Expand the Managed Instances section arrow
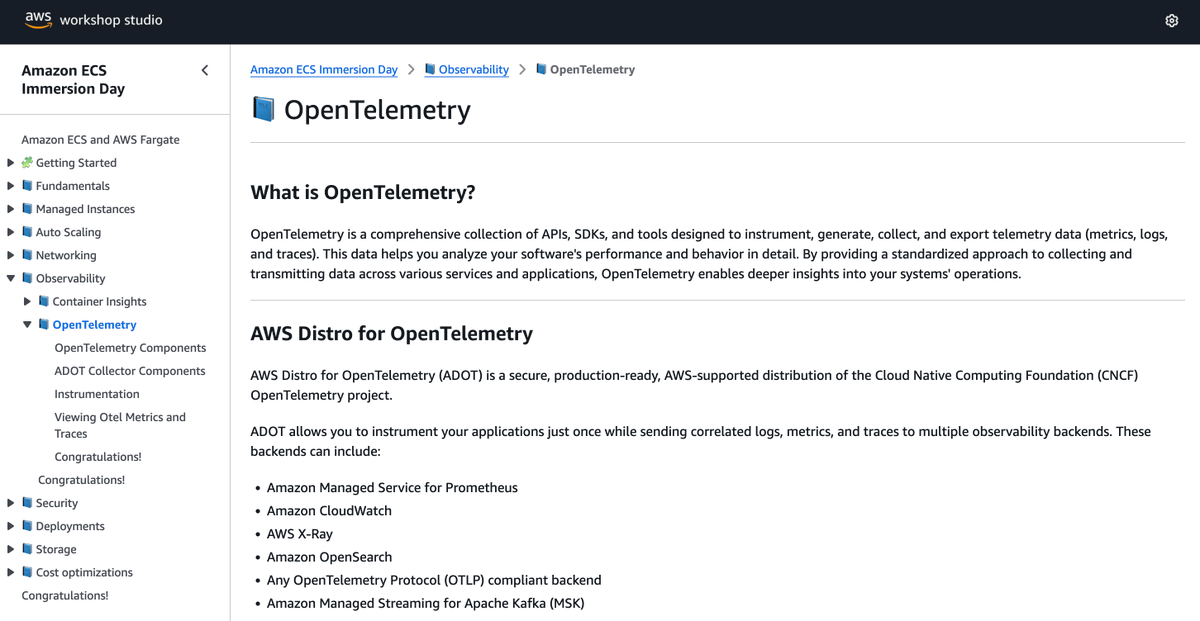1200x621 pixels. (x=11, y=208)
